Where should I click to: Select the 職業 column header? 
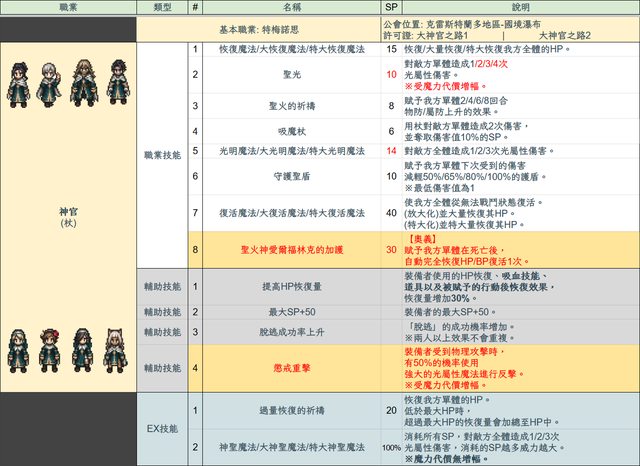pyautogui.click(x=68, y=7)
